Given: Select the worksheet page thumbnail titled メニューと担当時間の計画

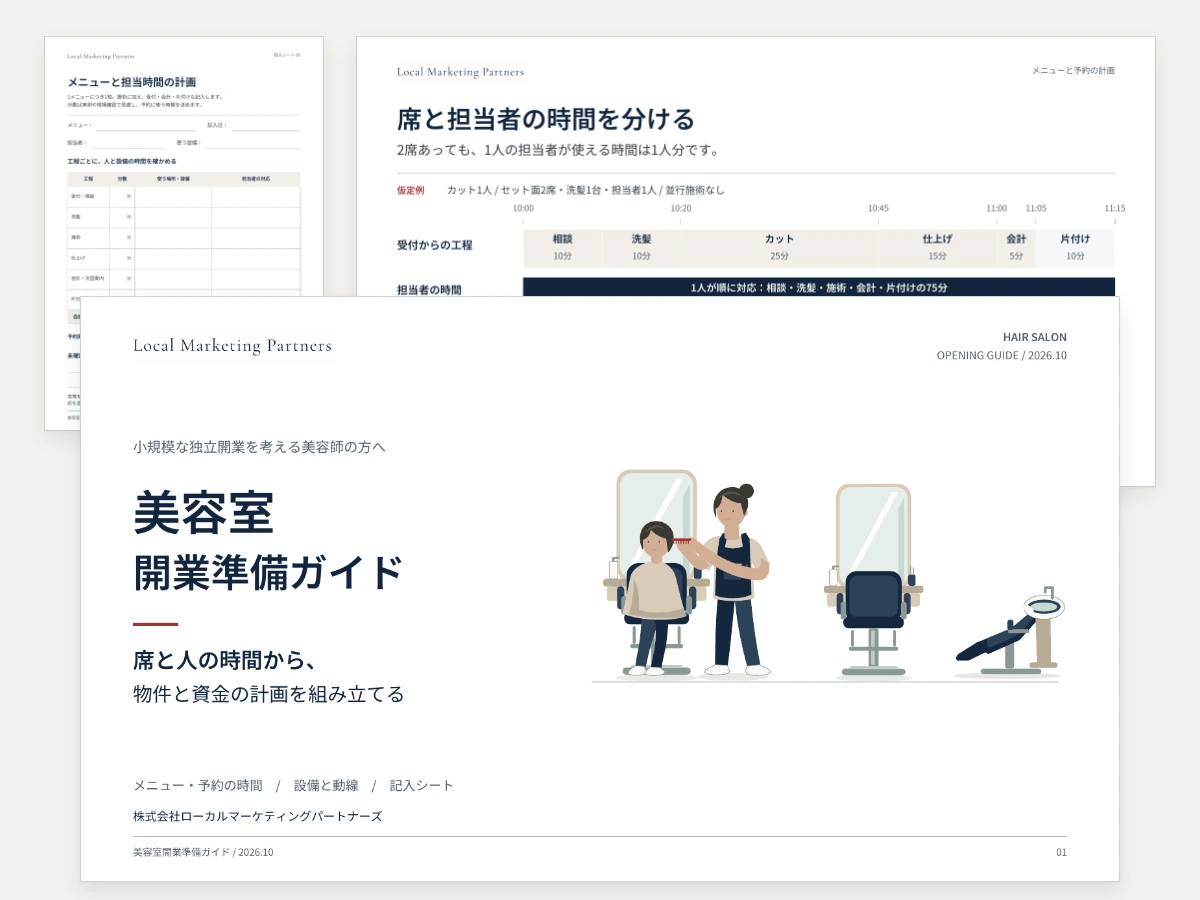Looking at the screenshot, I should click(x=184, y=165).
